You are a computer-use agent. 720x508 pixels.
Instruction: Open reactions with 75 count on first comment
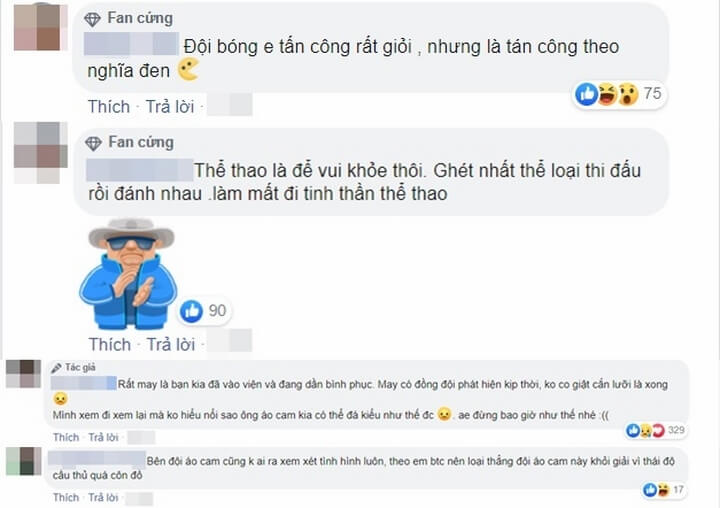click(x=619, y=94)
